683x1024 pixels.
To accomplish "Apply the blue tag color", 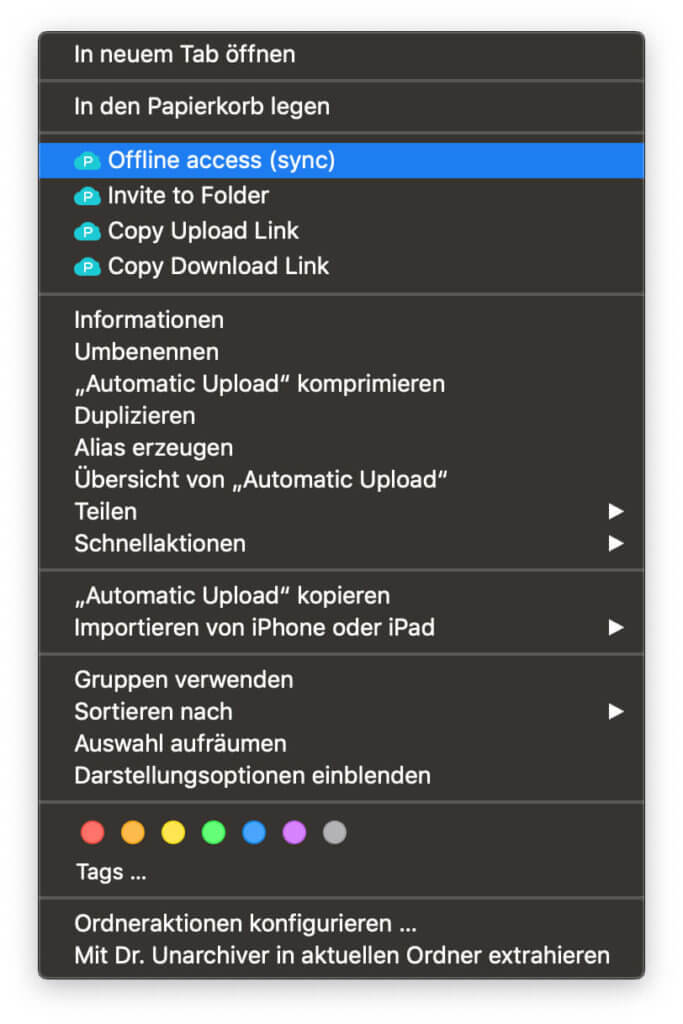I will [254, 832].
